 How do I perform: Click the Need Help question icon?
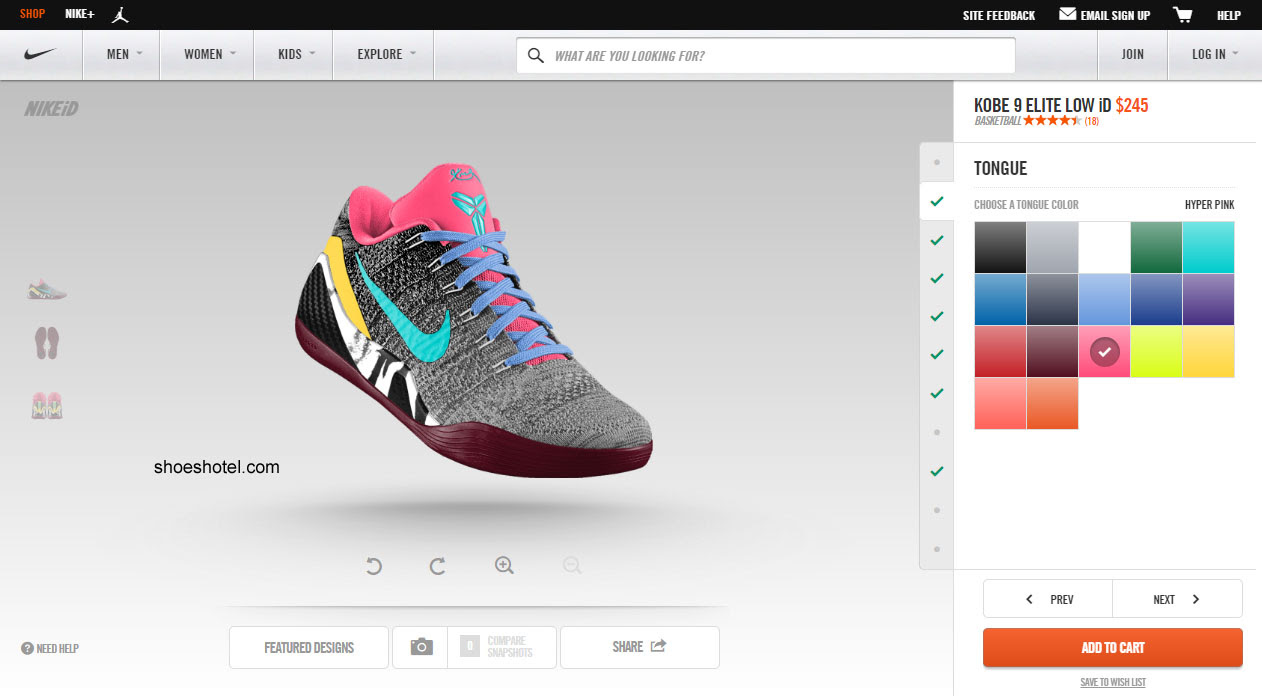pos(27,648)
